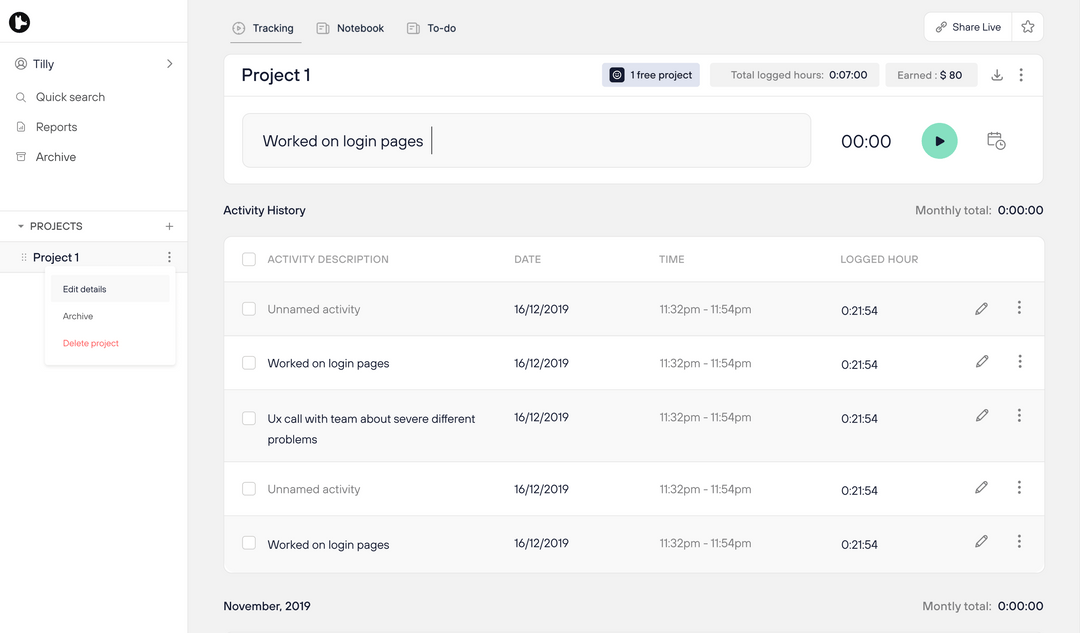This screenshot has width=1080, height=633.
Task: Toggle Project 1 sidebar three-dot menu
Action: (x=169, y=258)
